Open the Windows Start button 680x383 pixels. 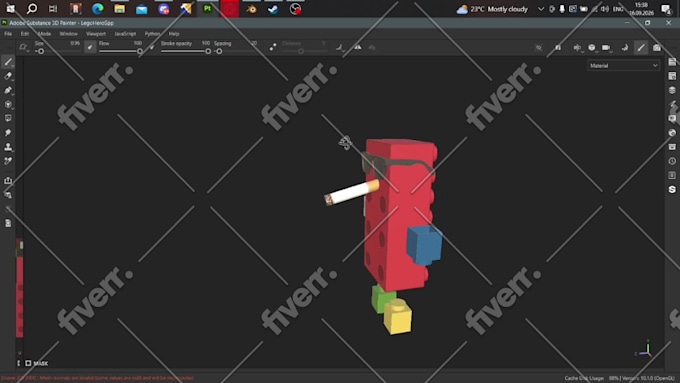(10, 9)
